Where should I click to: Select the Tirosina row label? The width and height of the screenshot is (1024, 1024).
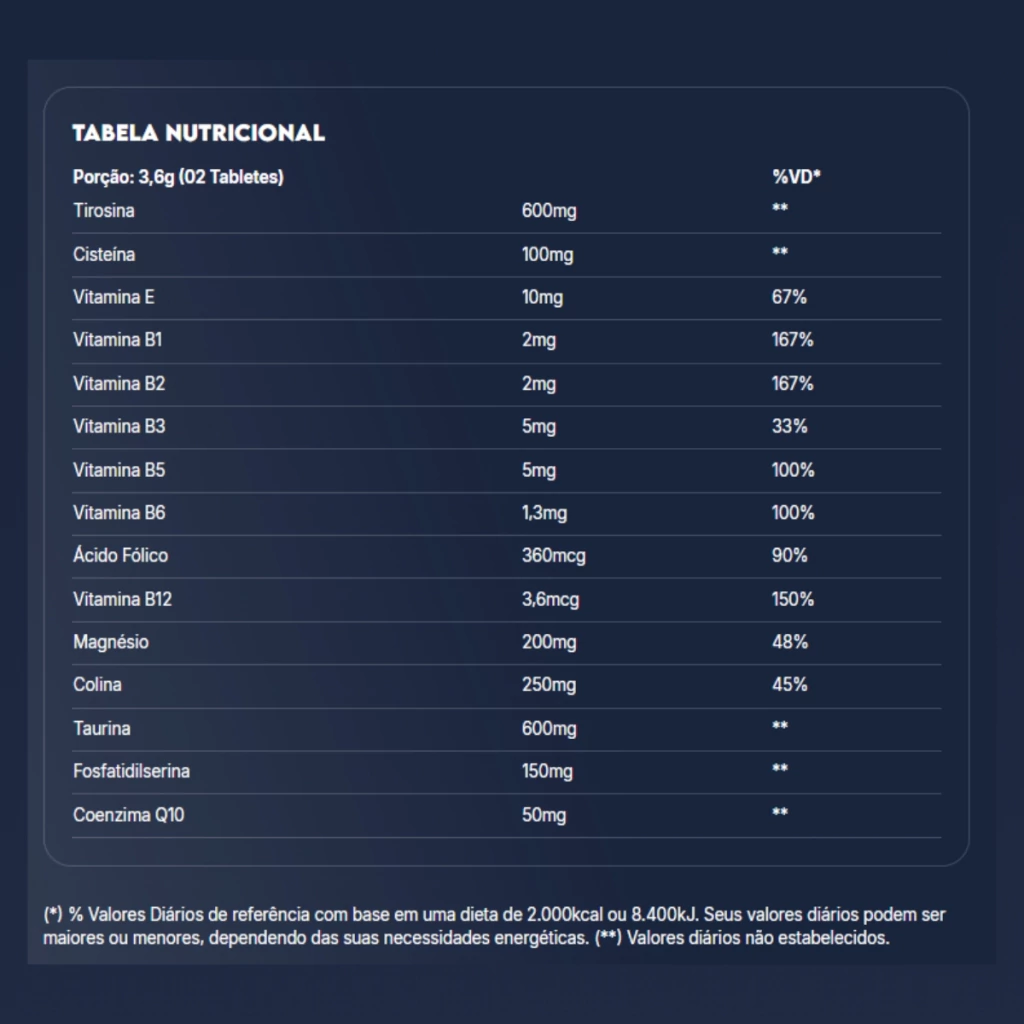coord(104,210)
